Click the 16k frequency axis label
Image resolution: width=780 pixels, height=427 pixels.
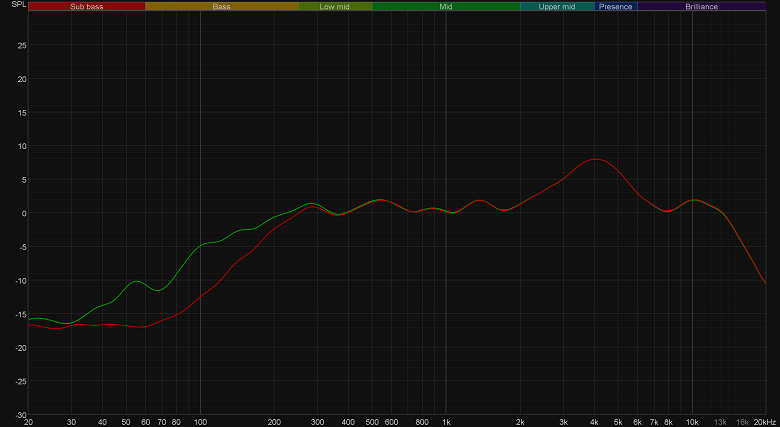point(742,423)
